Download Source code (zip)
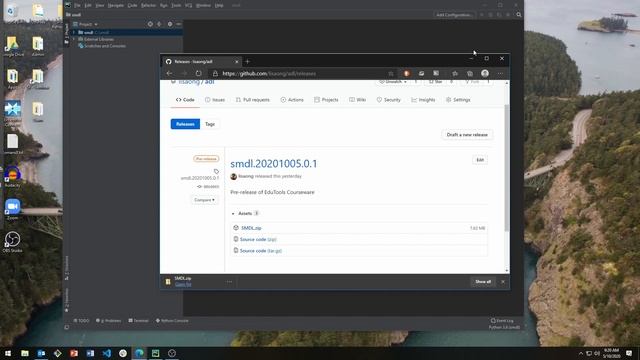The width and height of the screenshot is (640, 360). [258, 240]
